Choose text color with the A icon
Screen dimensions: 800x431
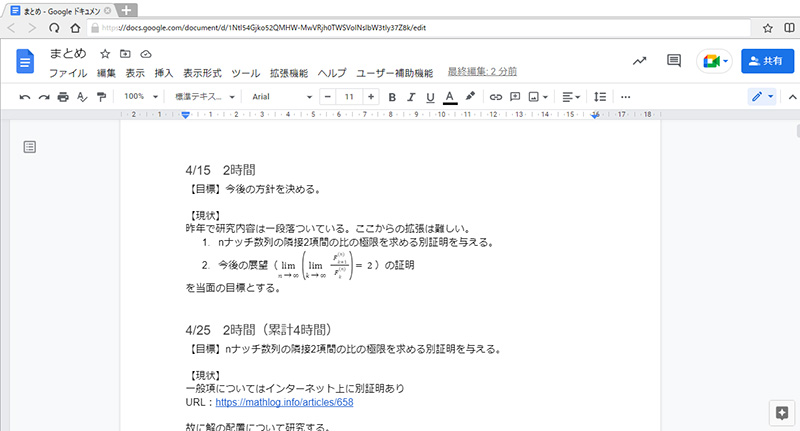click(x=450, y=97)
